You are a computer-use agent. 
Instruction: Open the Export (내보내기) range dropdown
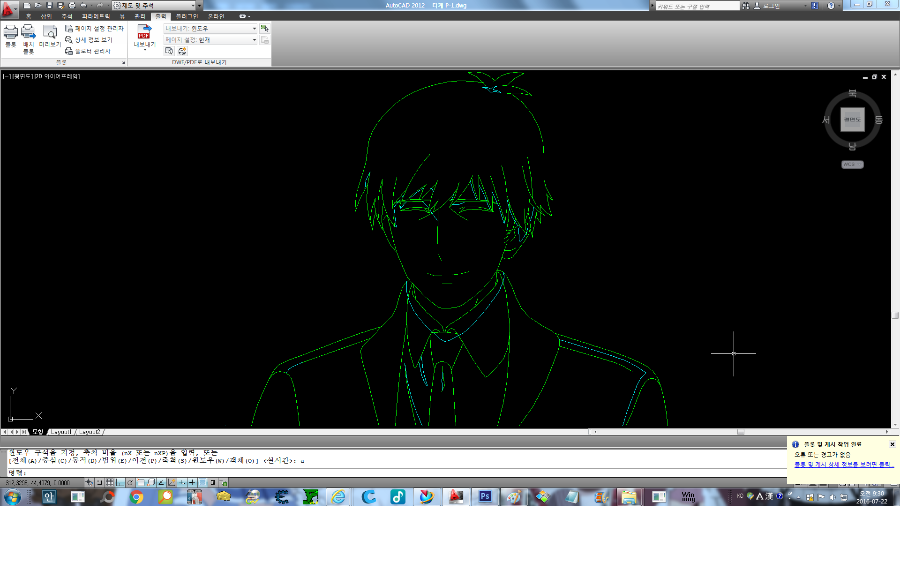(x=254, y=29)
